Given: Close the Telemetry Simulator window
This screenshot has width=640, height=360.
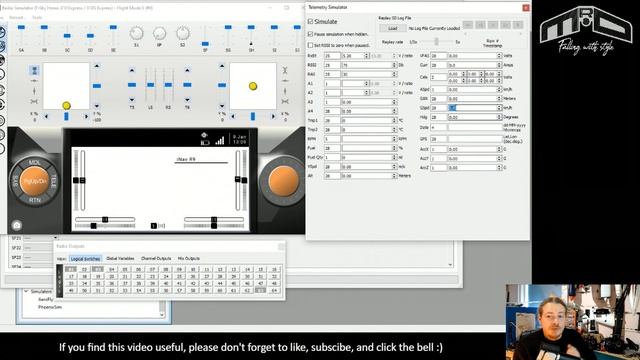Looking at the screenshot, I should tap(526, 7).
